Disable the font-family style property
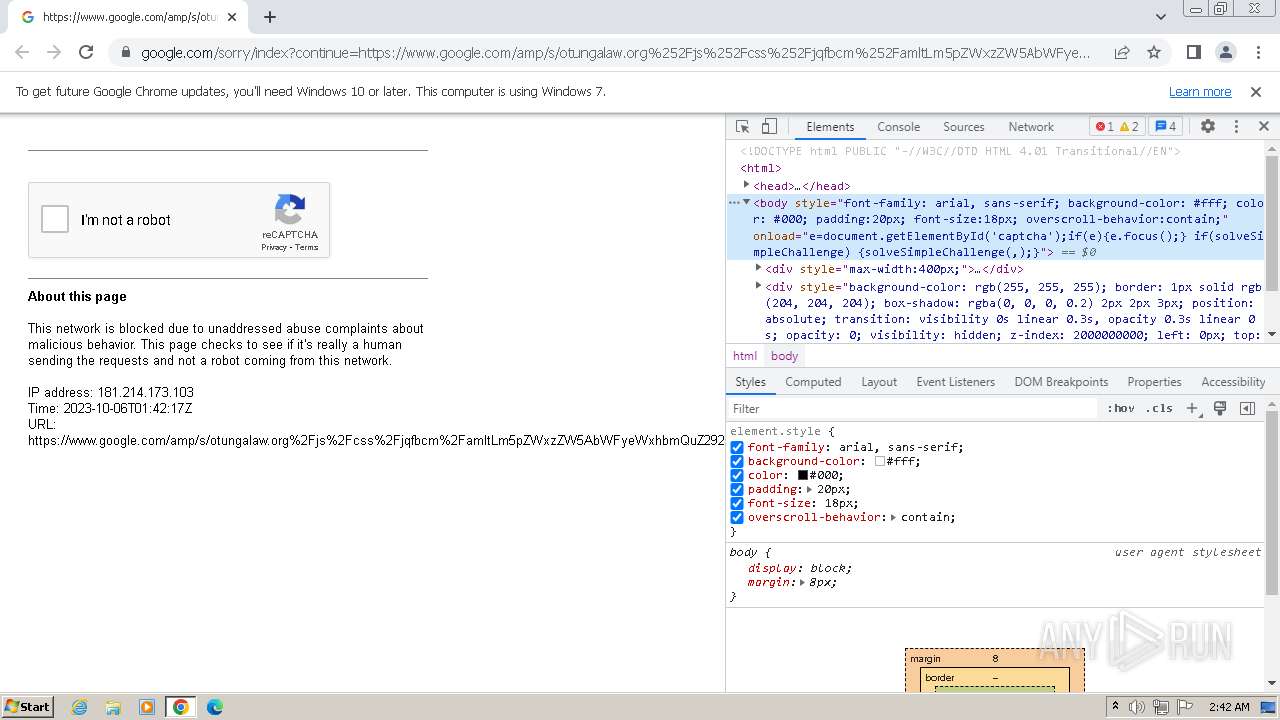 pos(737,448)
